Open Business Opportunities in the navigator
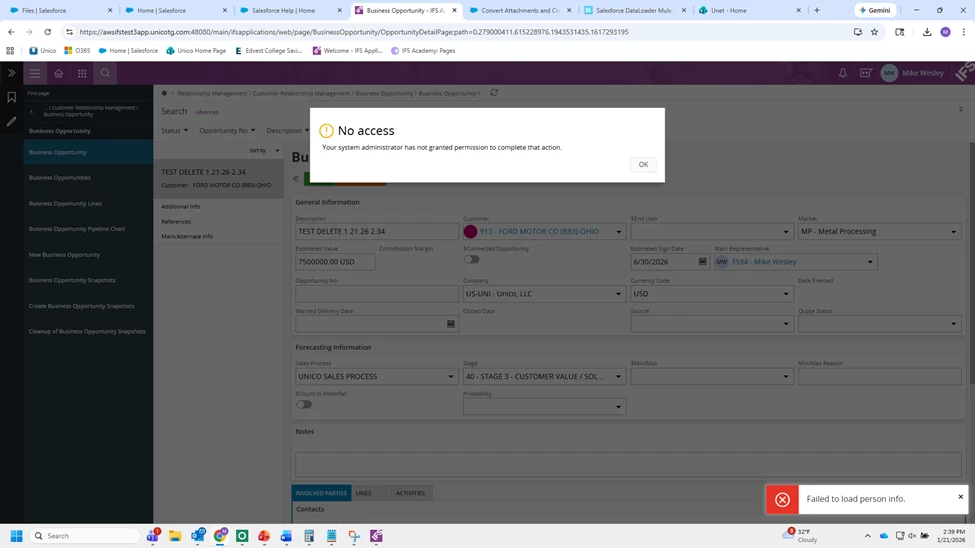 pos(60,178)
